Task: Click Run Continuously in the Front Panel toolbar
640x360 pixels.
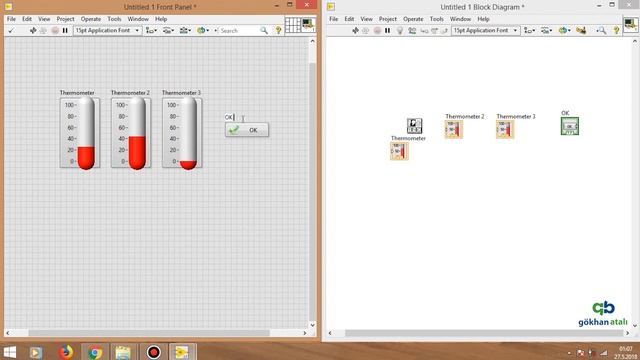Action: [43, 31]
